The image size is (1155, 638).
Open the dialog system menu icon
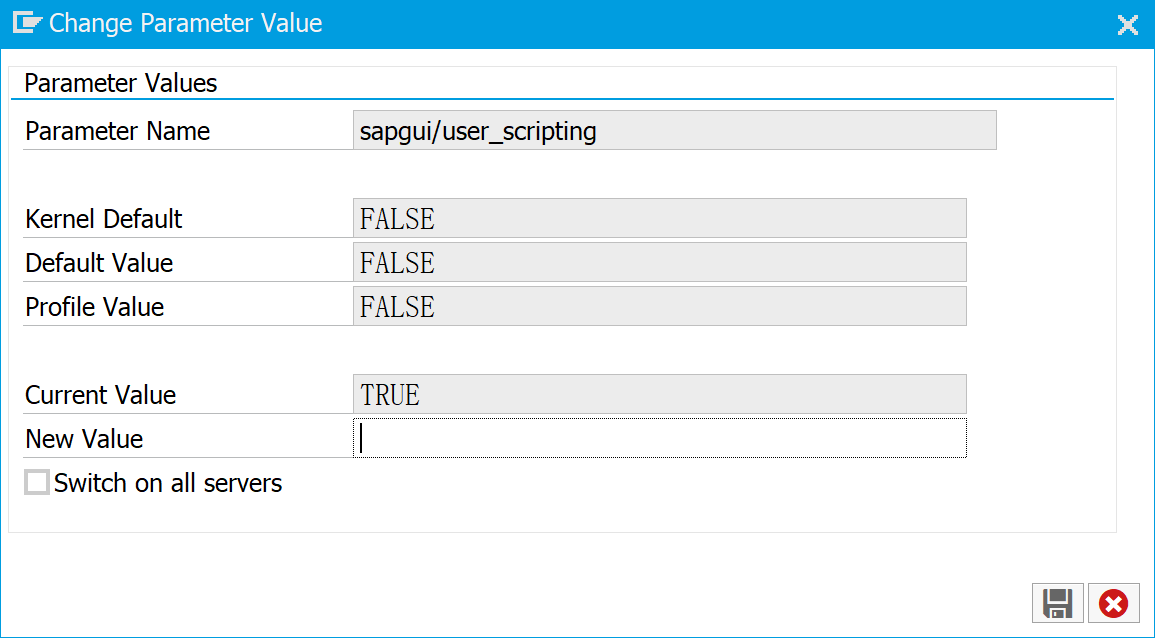pos(26,23)
